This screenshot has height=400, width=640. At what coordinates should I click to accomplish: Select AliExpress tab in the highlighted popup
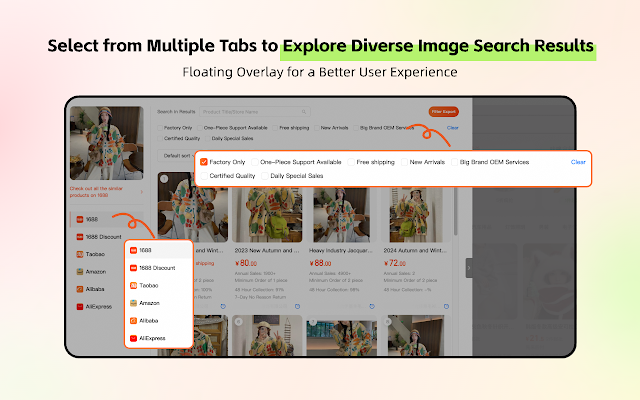[159, 338]
